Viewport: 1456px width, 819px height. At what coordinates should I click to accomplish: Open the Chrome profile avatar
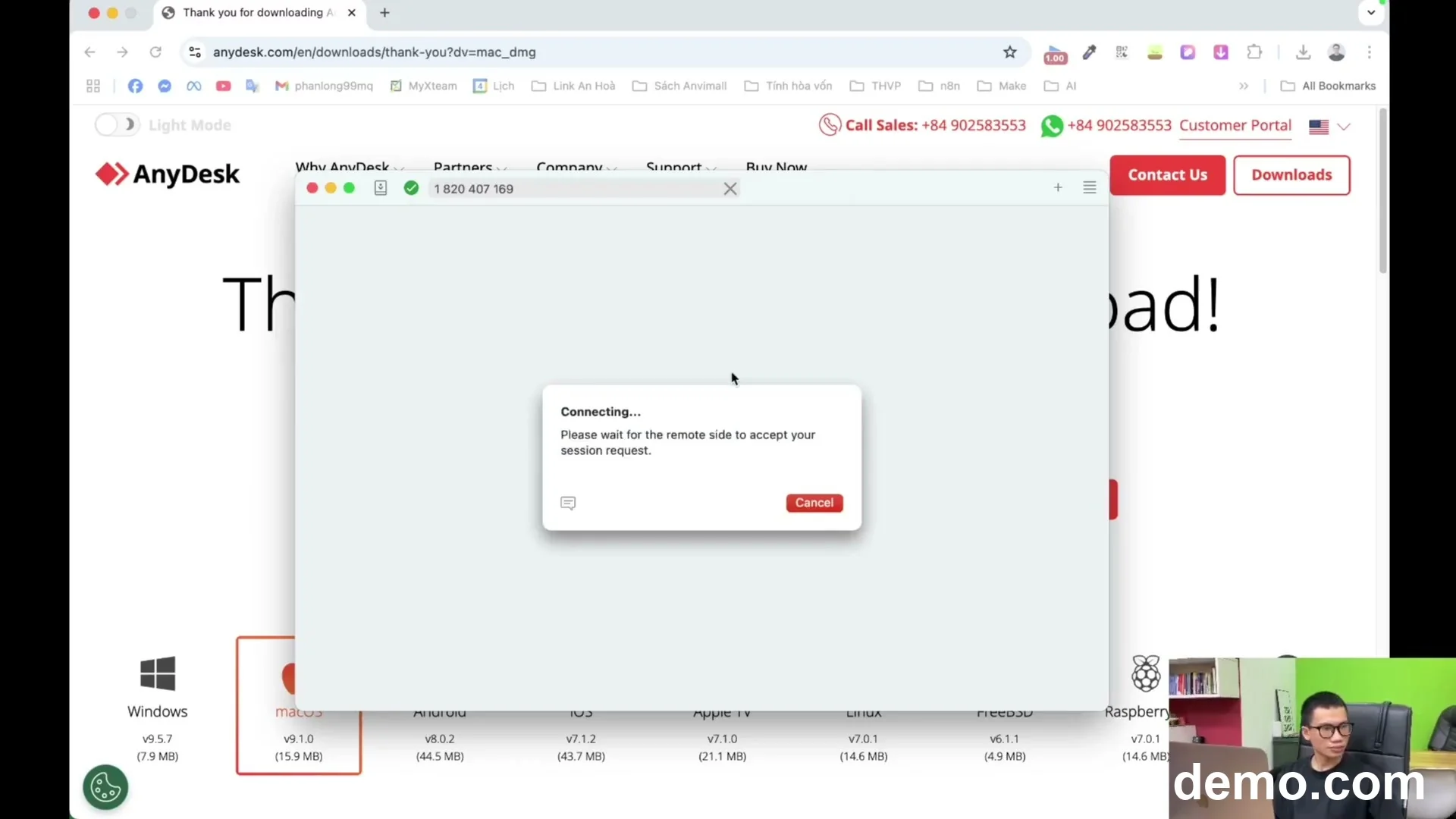pyautogui.click(x=1336, y=52)
